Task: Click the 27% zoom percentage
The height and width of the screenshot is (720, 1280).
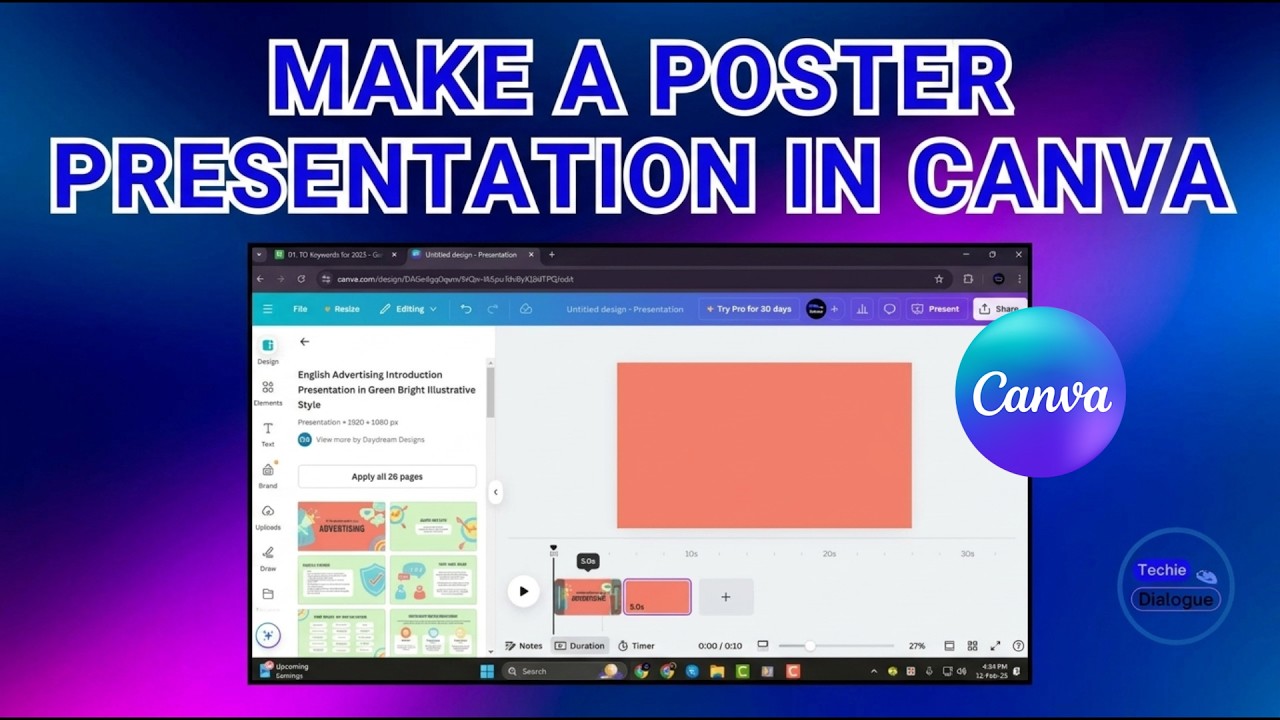Action: (x=917, y=646)
